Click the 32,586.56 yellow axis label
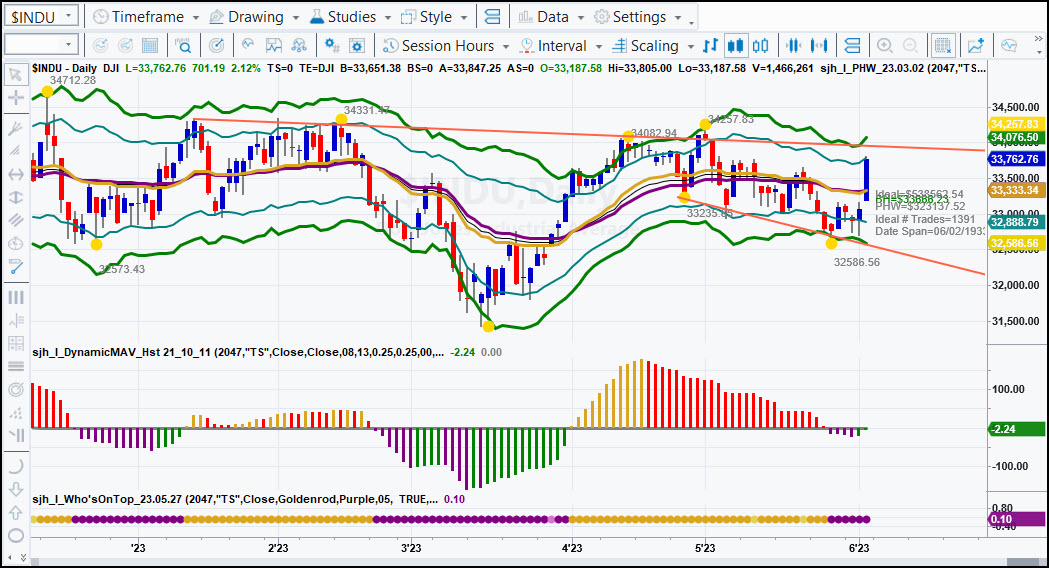Screen dimensions: 1049x568 1014,243
